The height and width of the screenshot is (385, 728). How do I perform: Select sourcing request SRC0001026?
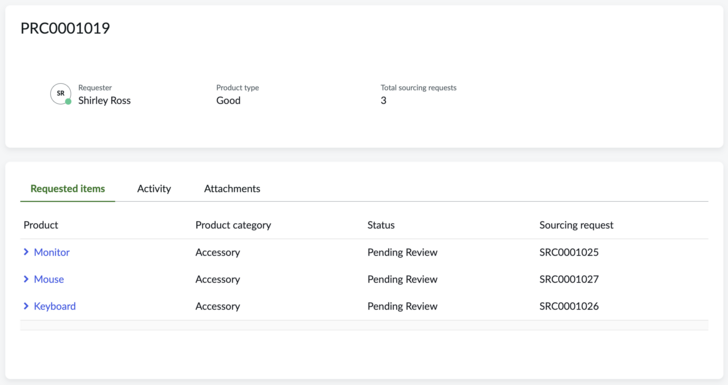[569, 306]
